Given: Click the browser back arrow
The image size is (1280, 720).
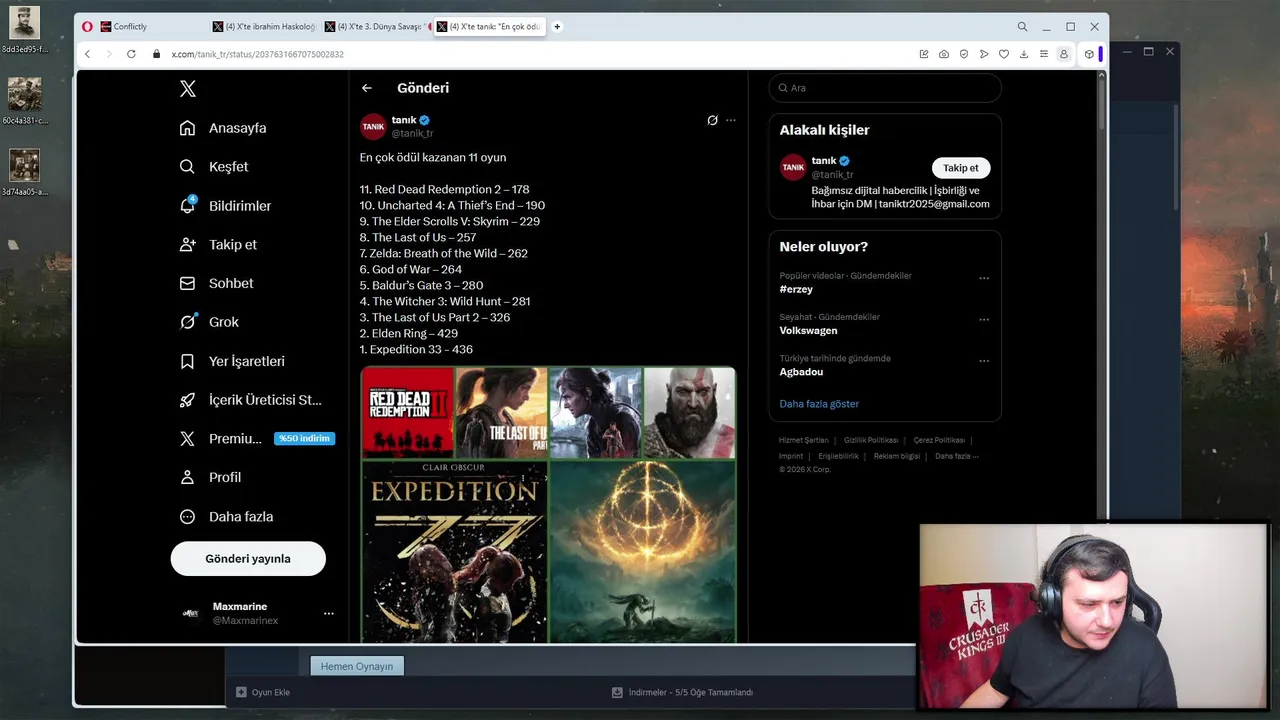Looking at the screenshot, I should coord(87,54).
